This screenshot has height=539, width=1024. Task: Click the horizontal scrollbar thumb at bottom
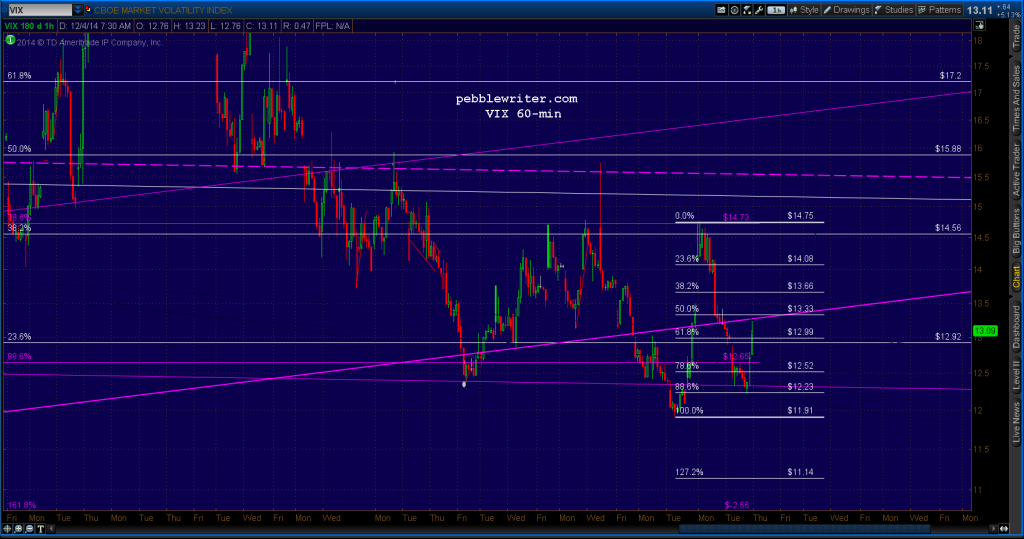(805, 529)
